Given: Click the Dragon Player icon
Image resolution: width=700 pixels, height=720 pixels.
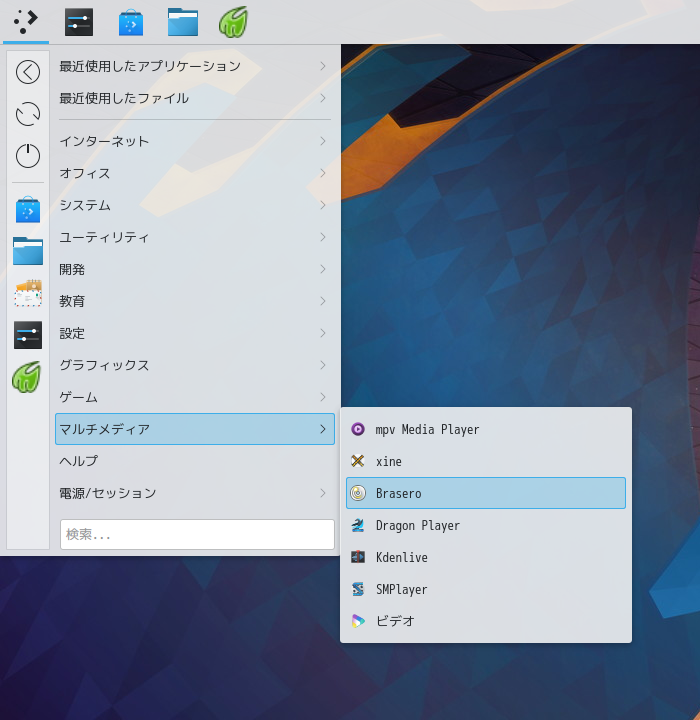Looking at the screenshot, I should click(358, 525).
